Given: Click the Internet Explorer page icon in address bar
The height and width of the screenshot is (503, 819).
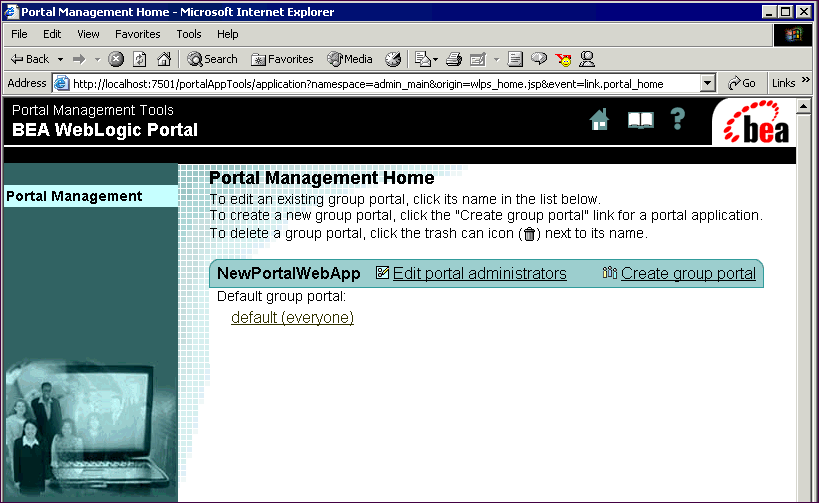Looking at the screenshot, I should (x=62, y=83).
